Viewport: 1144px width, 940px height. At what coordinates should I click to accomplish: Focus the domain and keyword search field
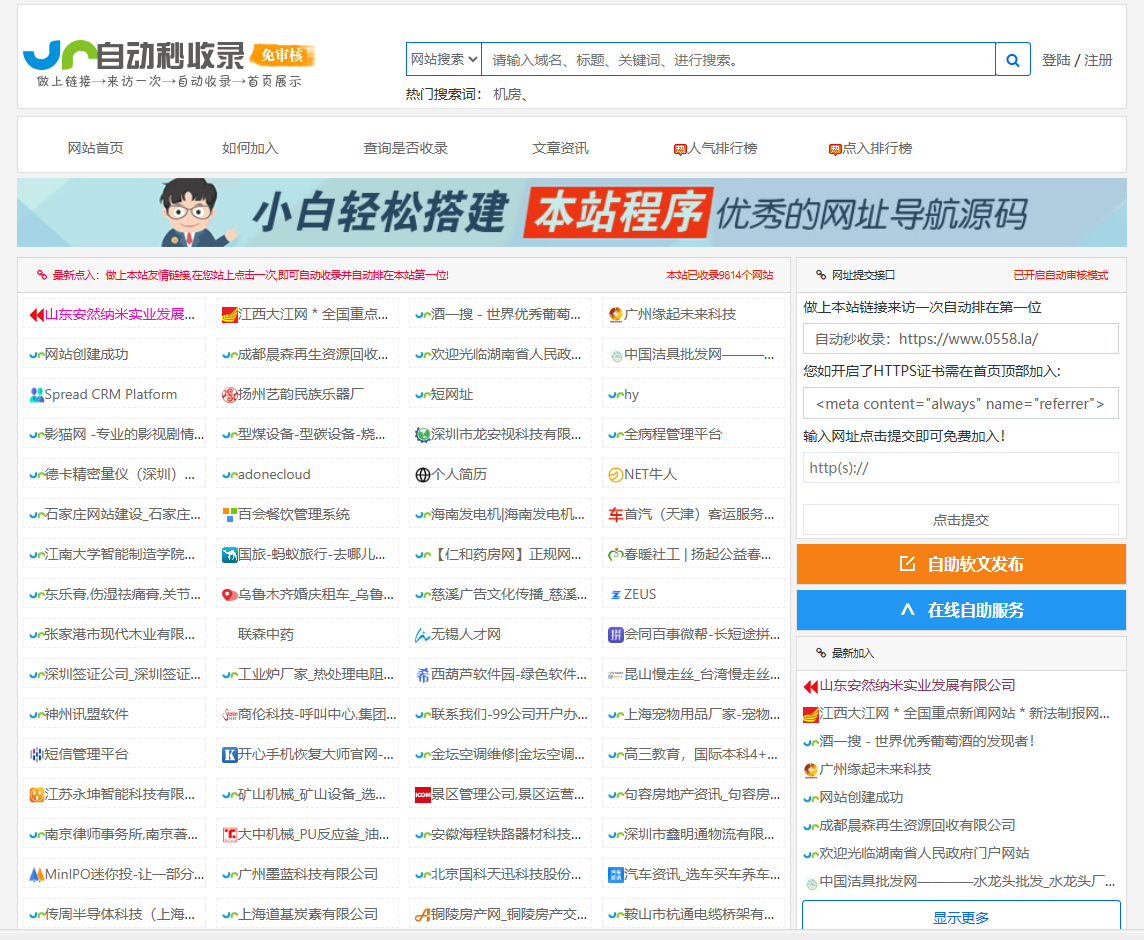pos(738,60)
